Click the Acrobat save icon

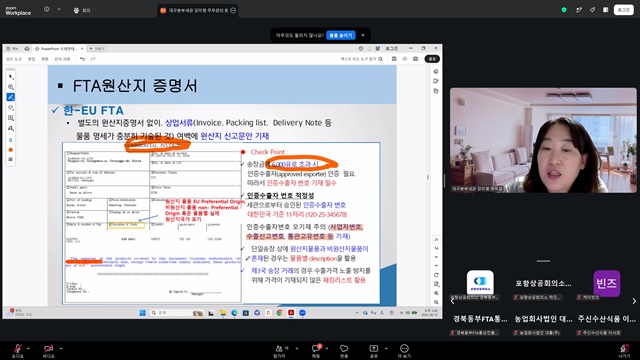(394, 59)
